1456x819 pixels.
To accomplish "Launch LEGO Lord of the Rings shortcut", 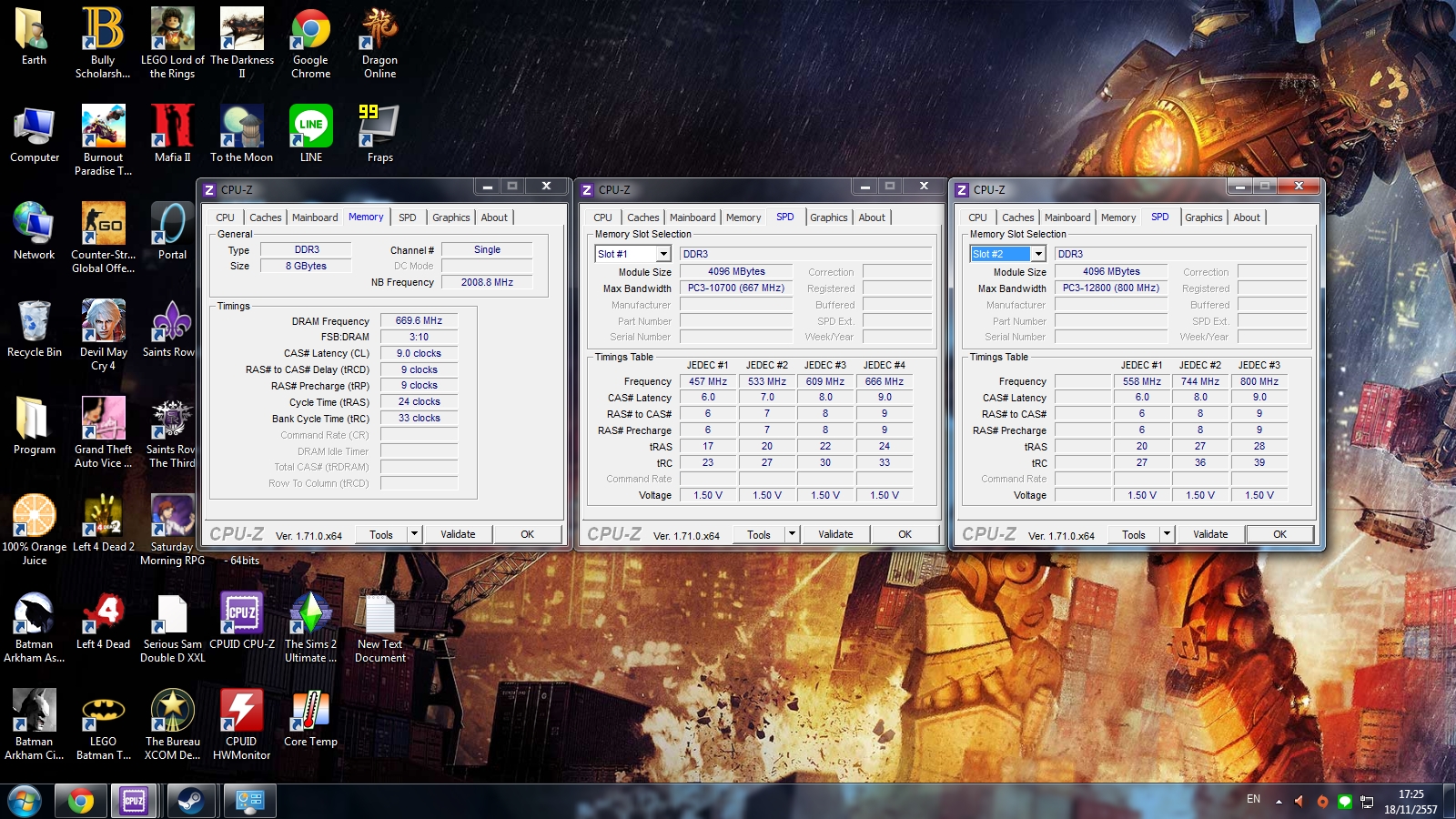I will click(x=172, y=43).
